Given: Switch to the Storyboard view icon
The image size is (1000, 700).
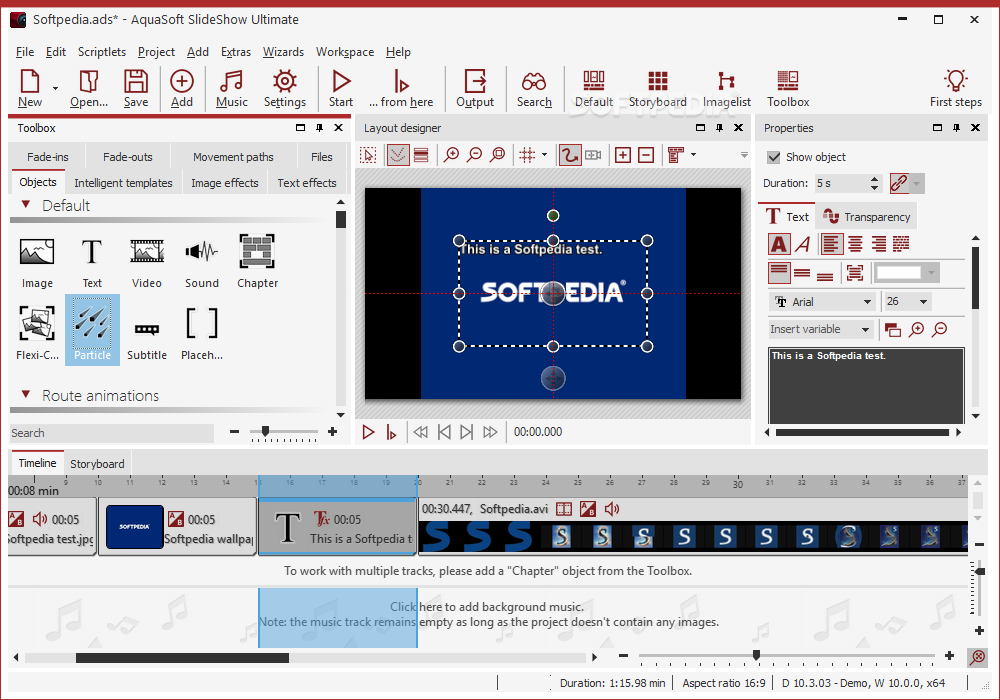Looking at the screenshot, I should pyautogui.click(x=658, y=89).
